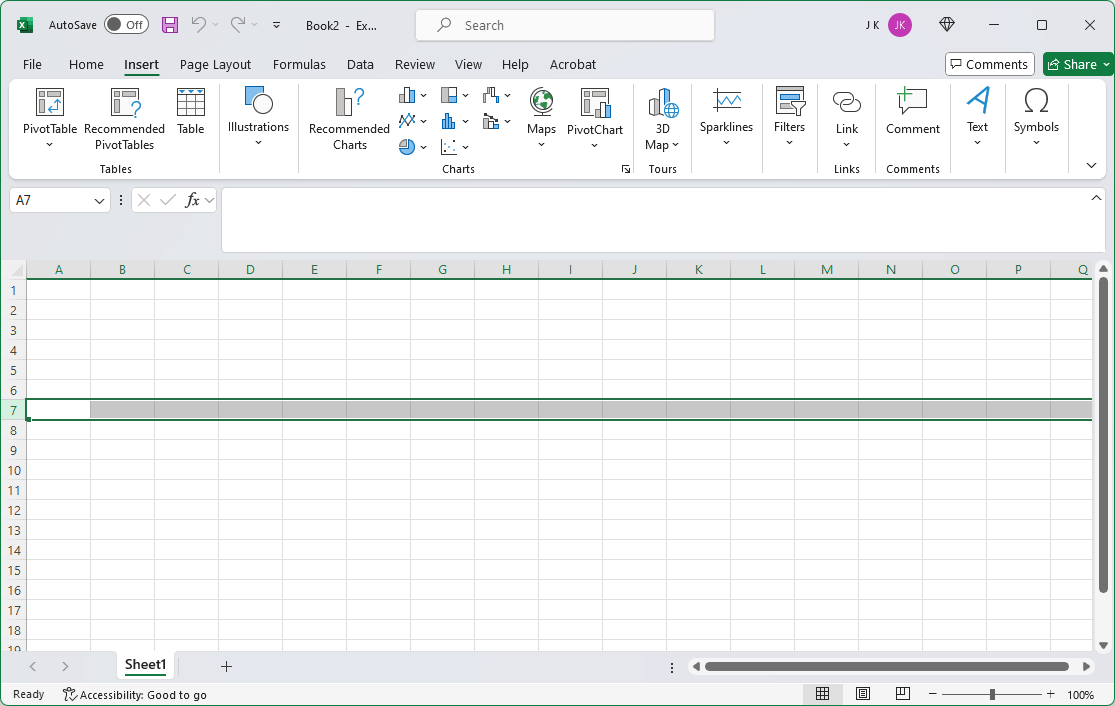This screenshot has height=706, width=1115.
Task: Switch to Normal view
Action: [x=823, y=694]
